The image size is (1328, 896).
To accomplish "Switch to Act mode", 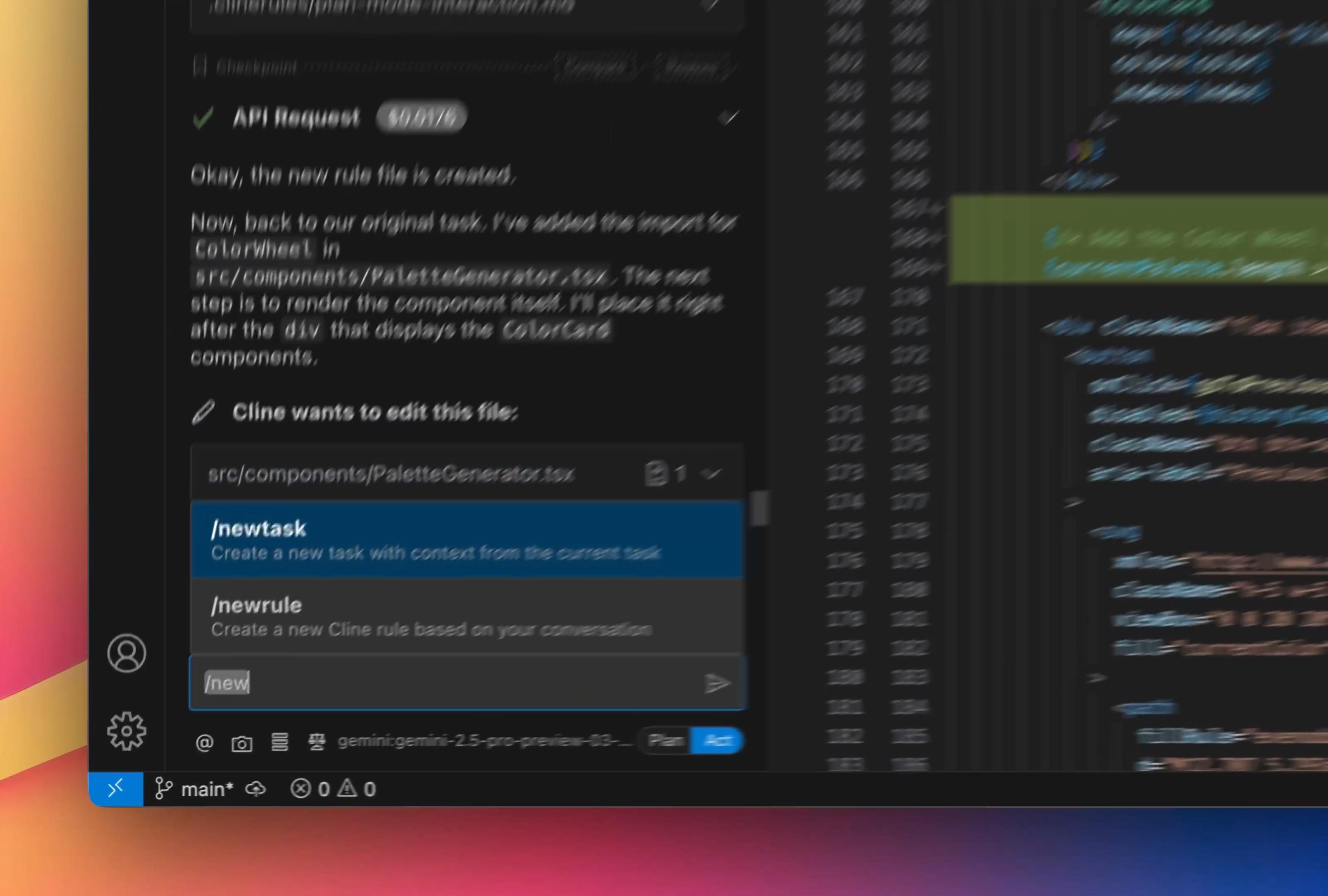I will (717, 741).
